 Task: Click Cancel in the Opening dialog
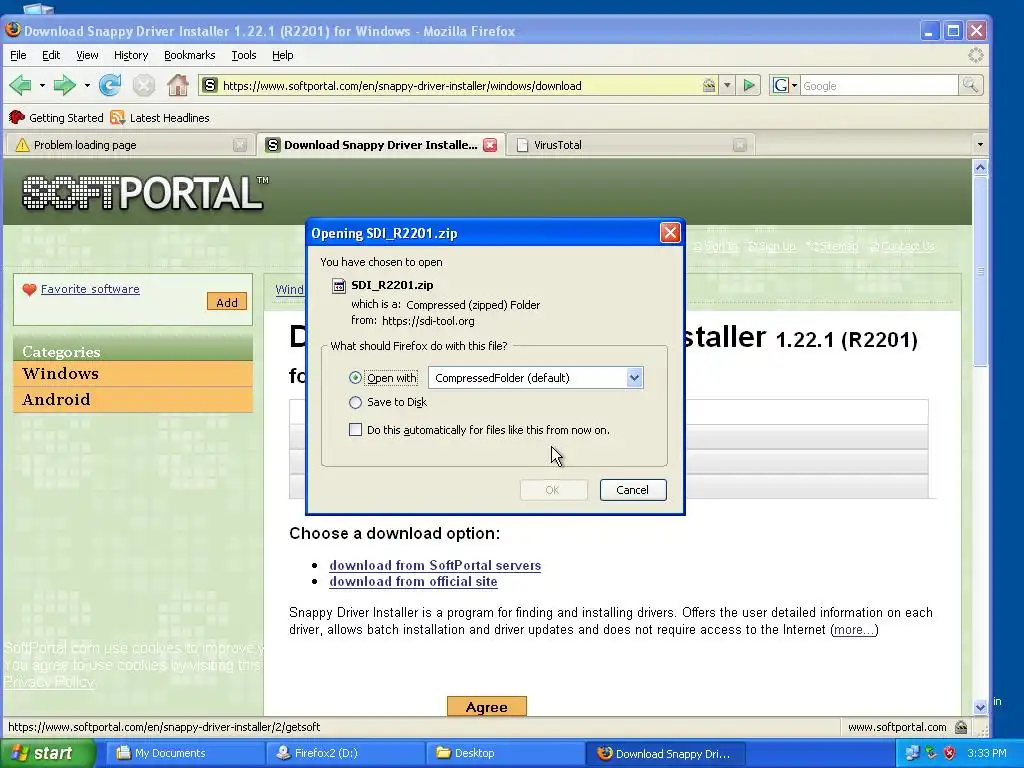pyautogui.click(x=633, y=490)
